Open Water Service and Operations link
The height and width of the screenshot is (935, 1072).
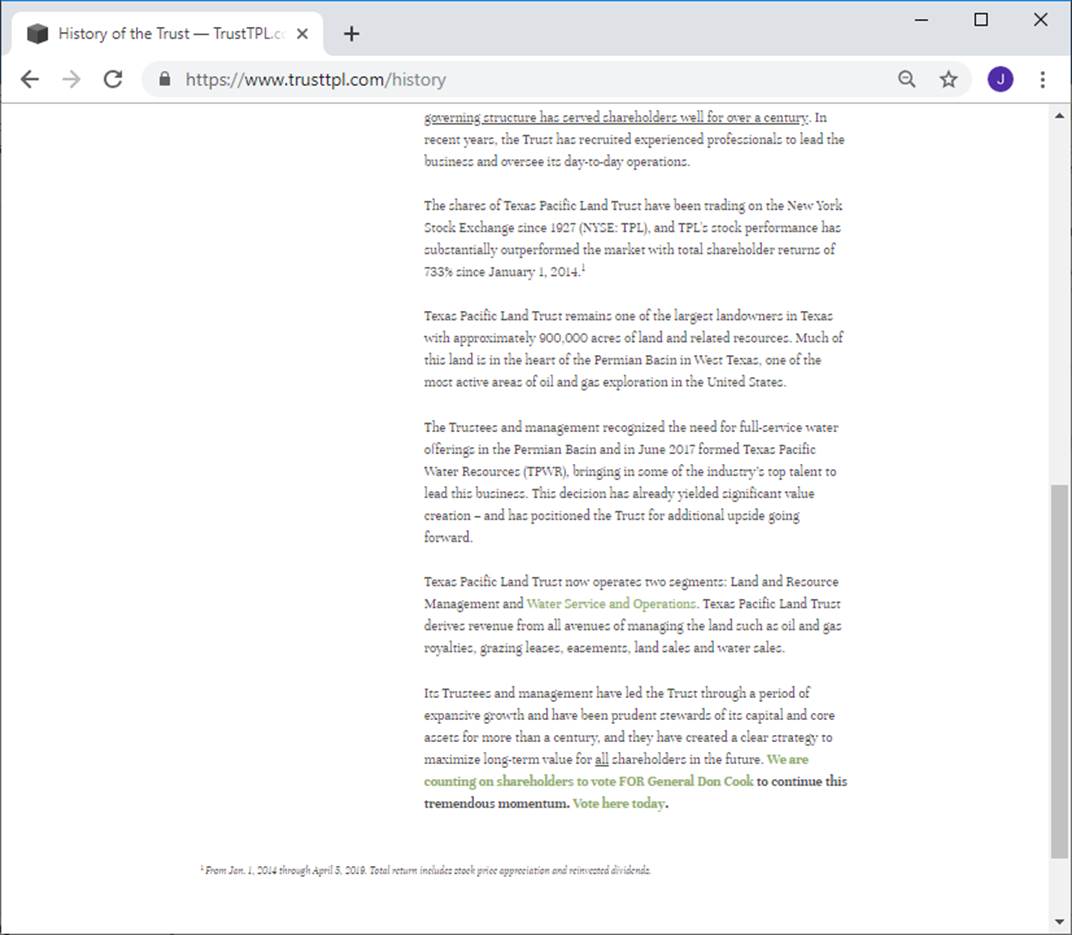click(x=611, y=604)
